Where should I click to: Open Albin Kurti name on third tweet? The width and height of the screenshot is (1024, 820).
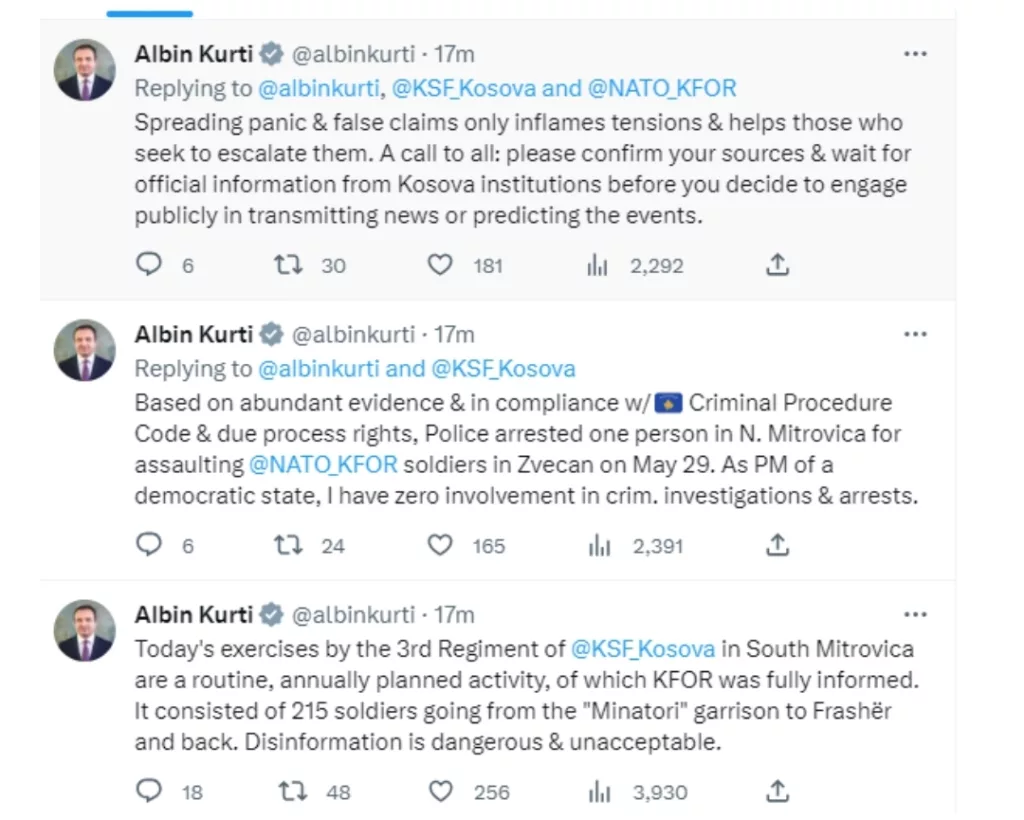point(193,614)
